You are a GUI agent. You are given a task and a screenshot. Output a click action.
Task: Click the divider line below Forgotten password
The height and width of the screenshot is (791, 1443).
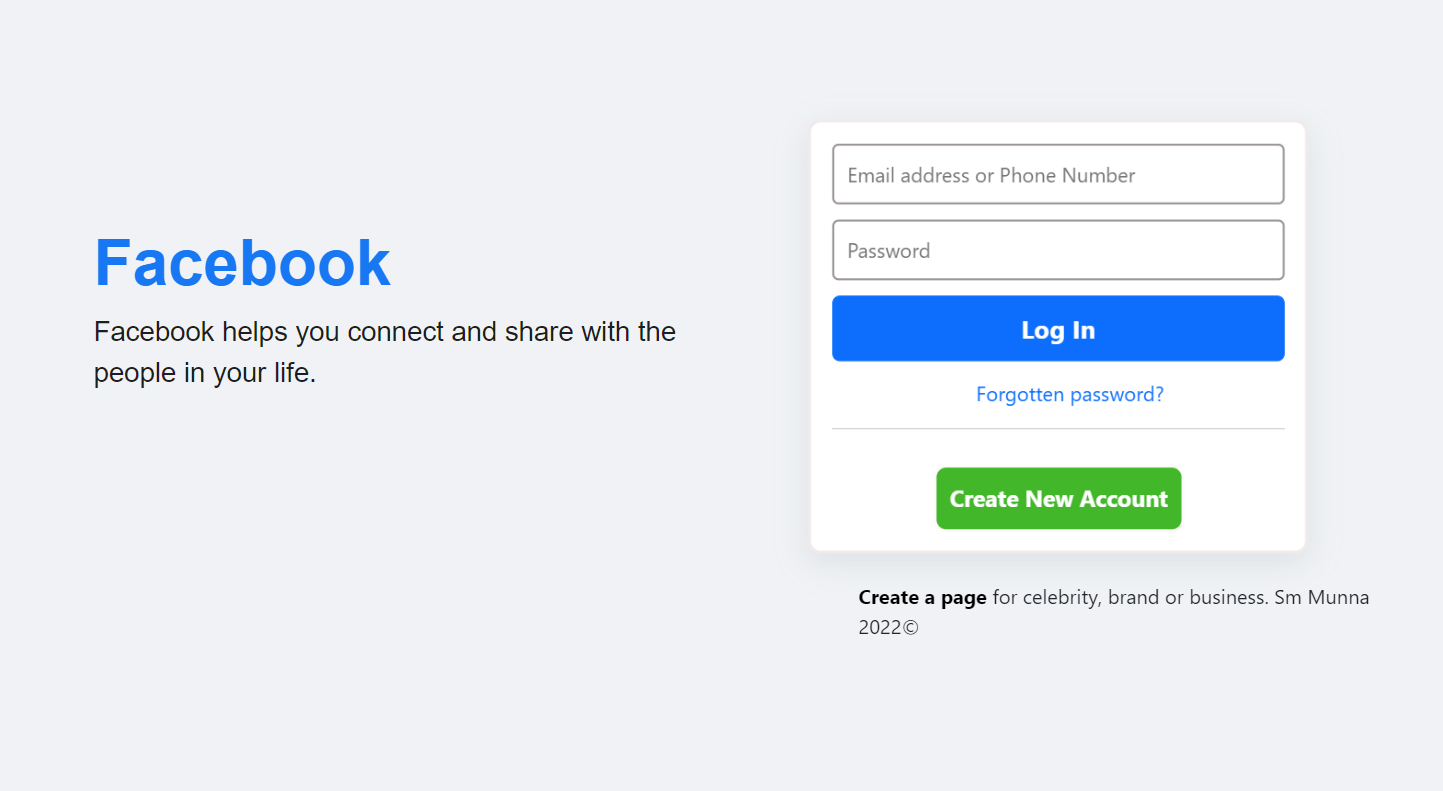click(1057, 429)
